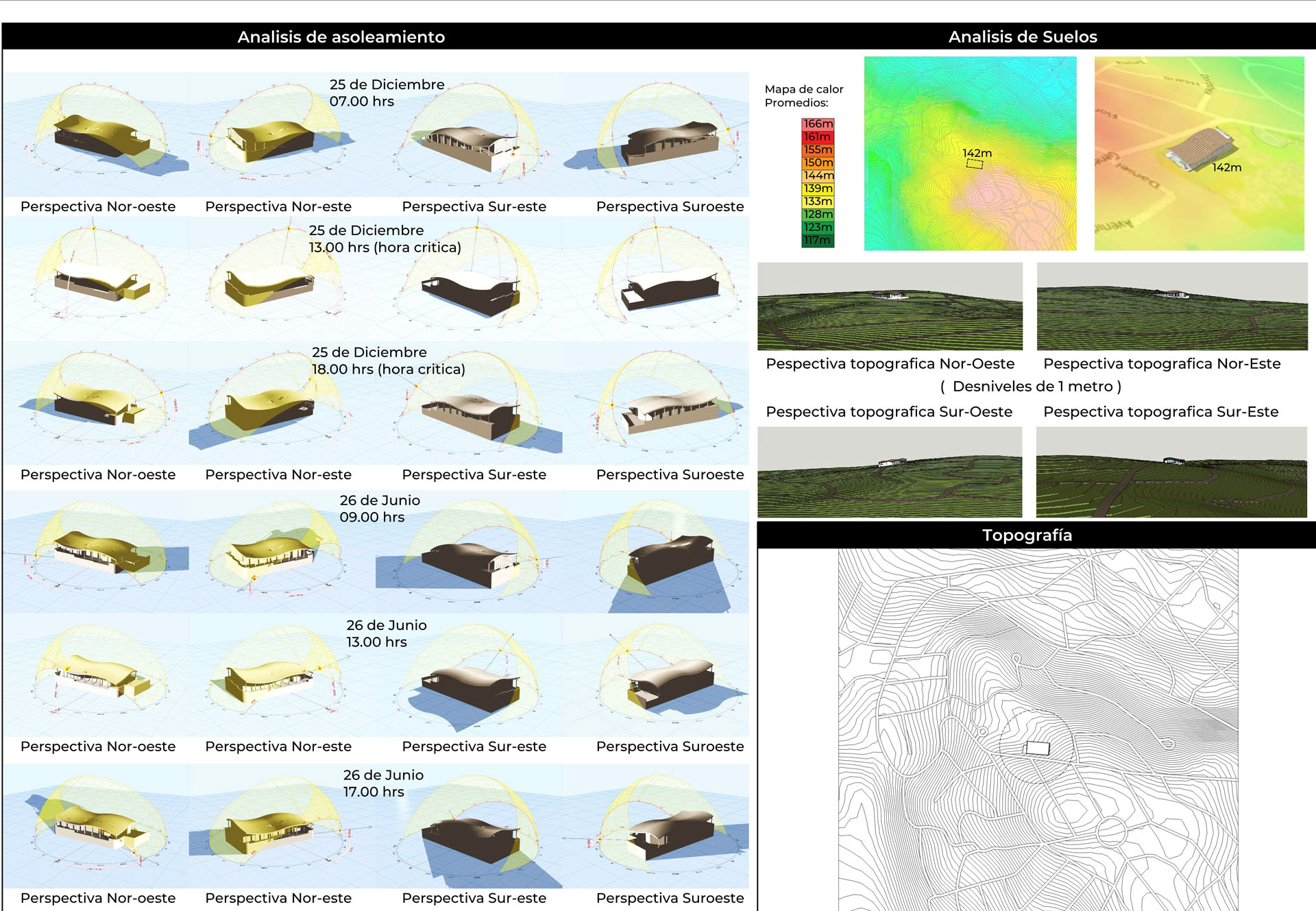Click the Analisis de asoleamiento header

(x=341, y=37)
